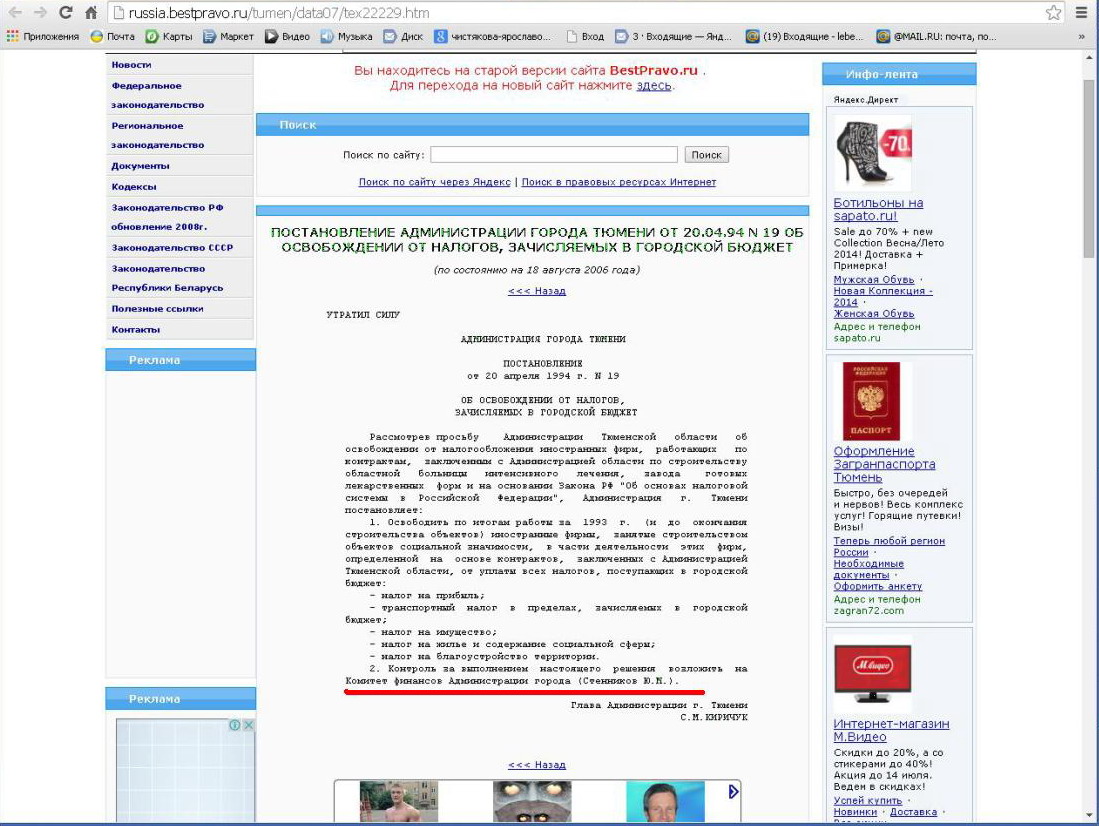This screenshot has height=826, width=1099.
Task: Open the Видео bookmark
Action: pos(287,36)
